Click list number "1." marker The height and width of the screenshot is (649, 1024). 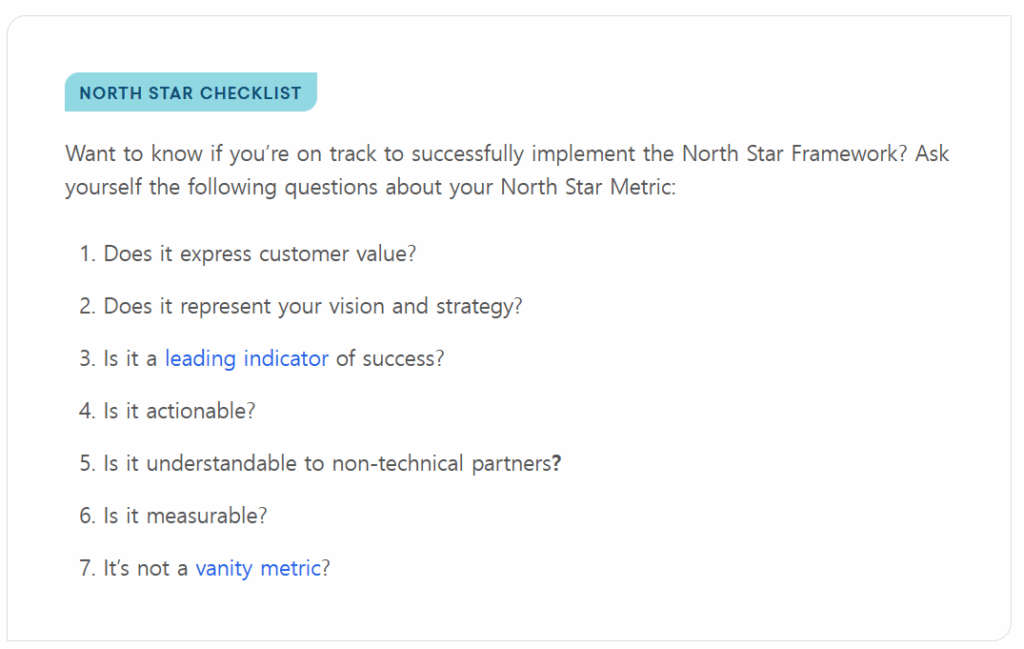88,253
